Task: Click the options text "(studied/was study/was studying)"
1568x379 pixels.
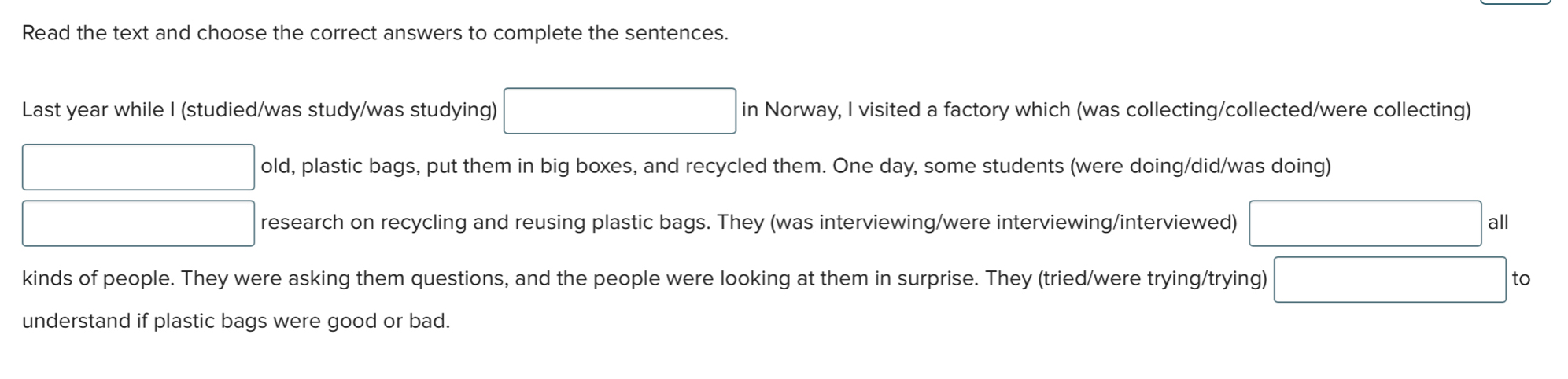Action: tap(339, 110)
